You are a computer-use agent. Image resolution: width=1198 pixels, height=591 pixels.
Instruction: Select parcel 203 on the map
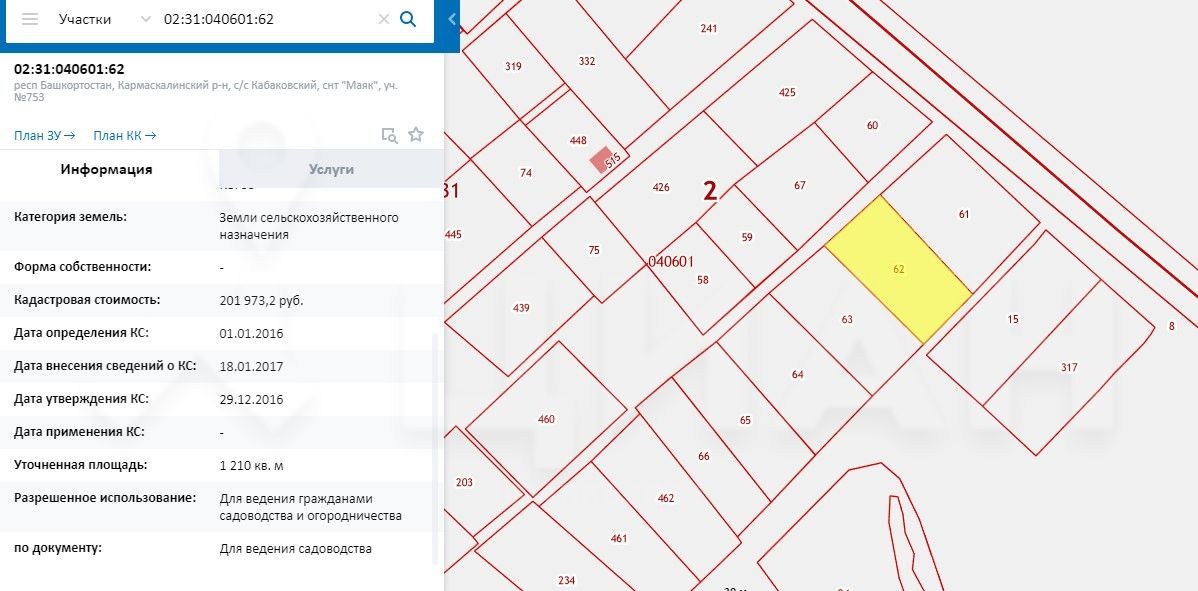coord(464,483)
